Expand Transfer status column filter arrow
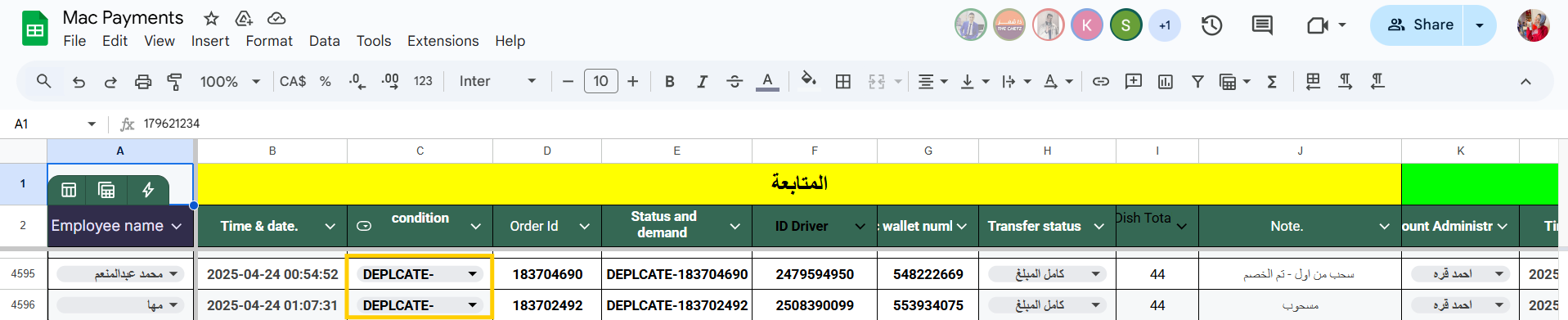Image resolution: width=1568 pixels, height=320 pixels. point(1099,227)
